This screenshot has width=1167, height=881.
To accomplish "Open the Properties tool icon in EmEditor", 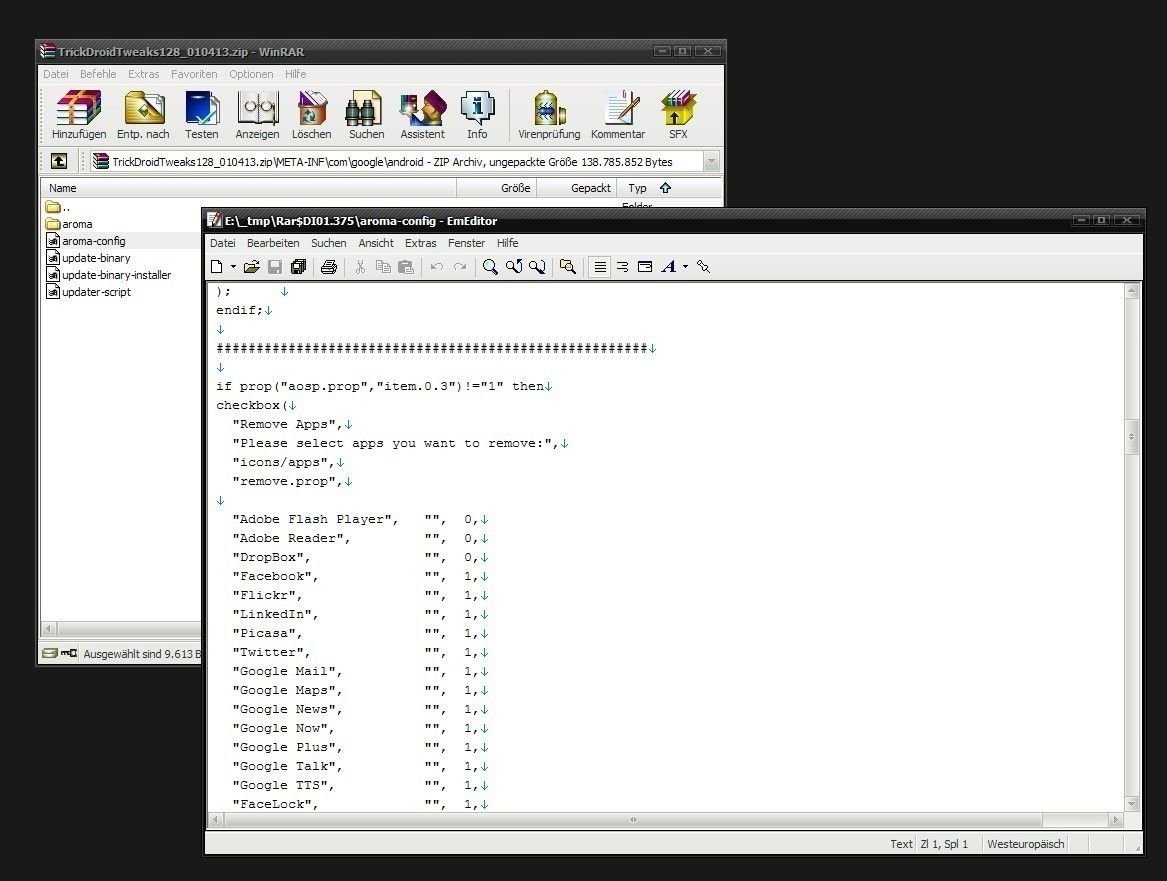I will click(703, 267).
